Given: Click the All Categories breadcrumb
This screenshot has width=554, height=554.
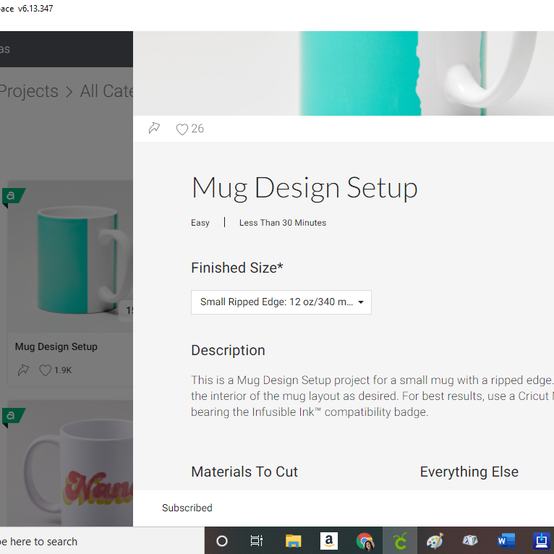Looking at the screenshot, I should pyautogui.click(x=106, y=91).
